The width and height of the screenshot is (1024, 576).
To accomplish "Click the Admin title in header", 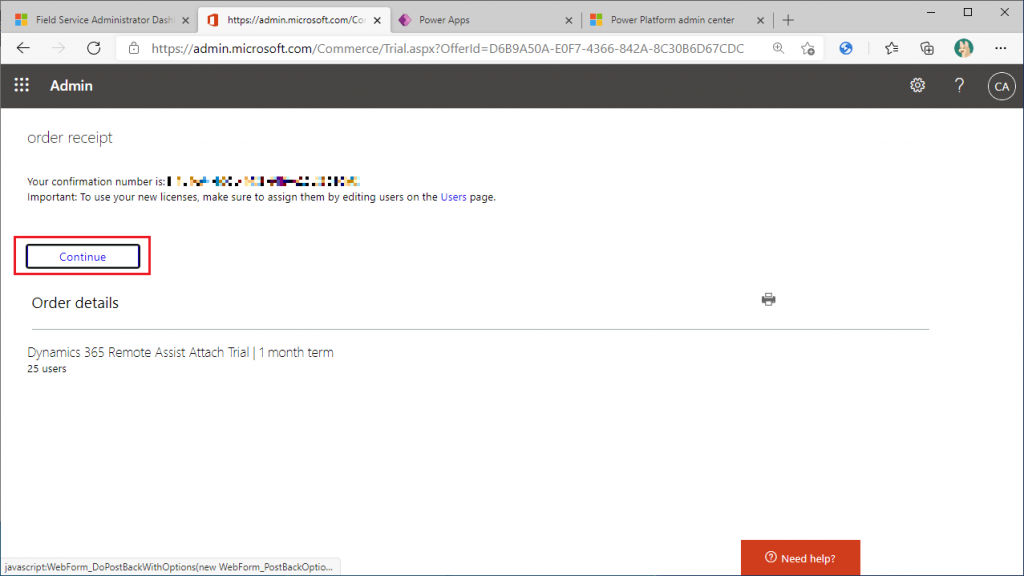I will (x=71, y=86).
